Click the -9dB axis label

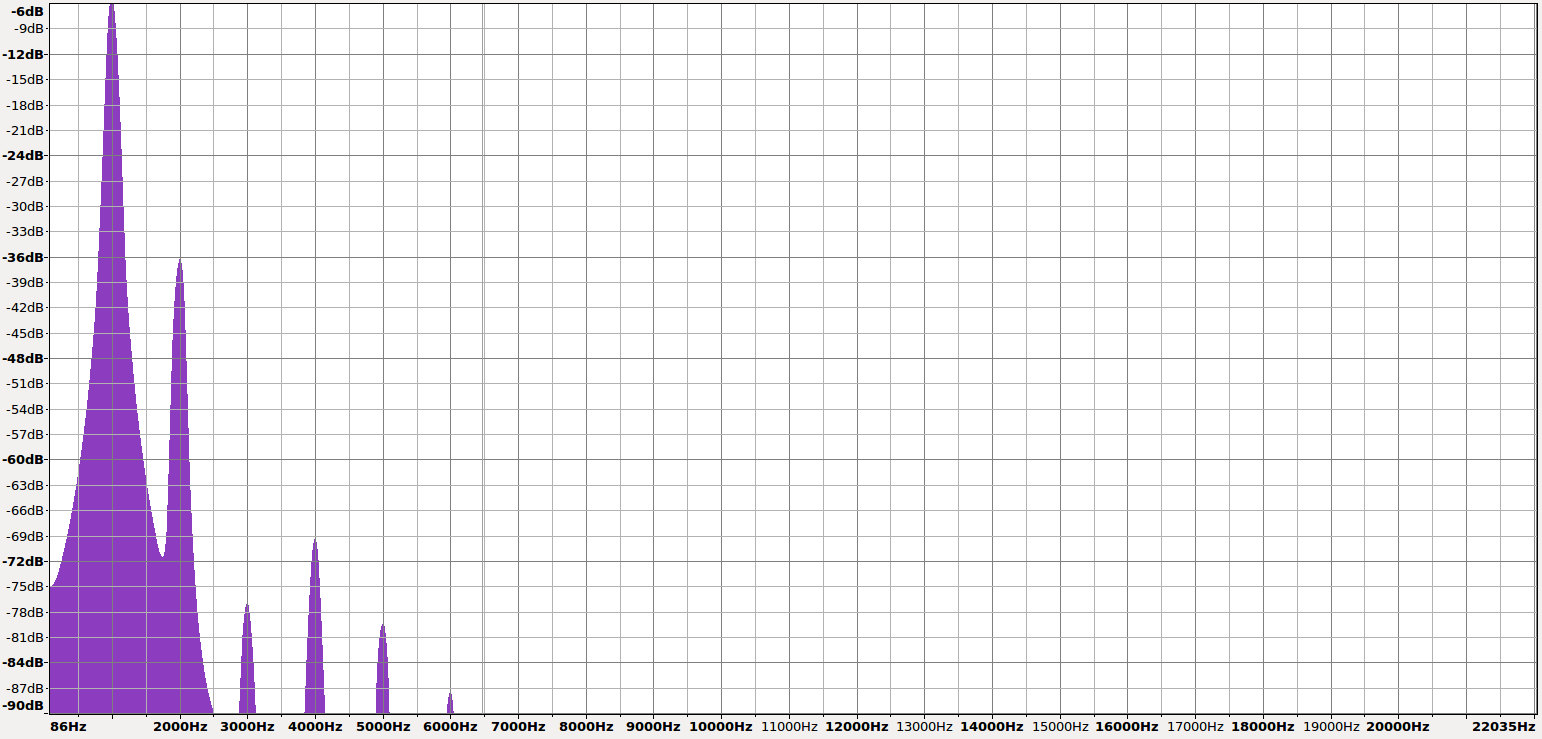[29, 28]
